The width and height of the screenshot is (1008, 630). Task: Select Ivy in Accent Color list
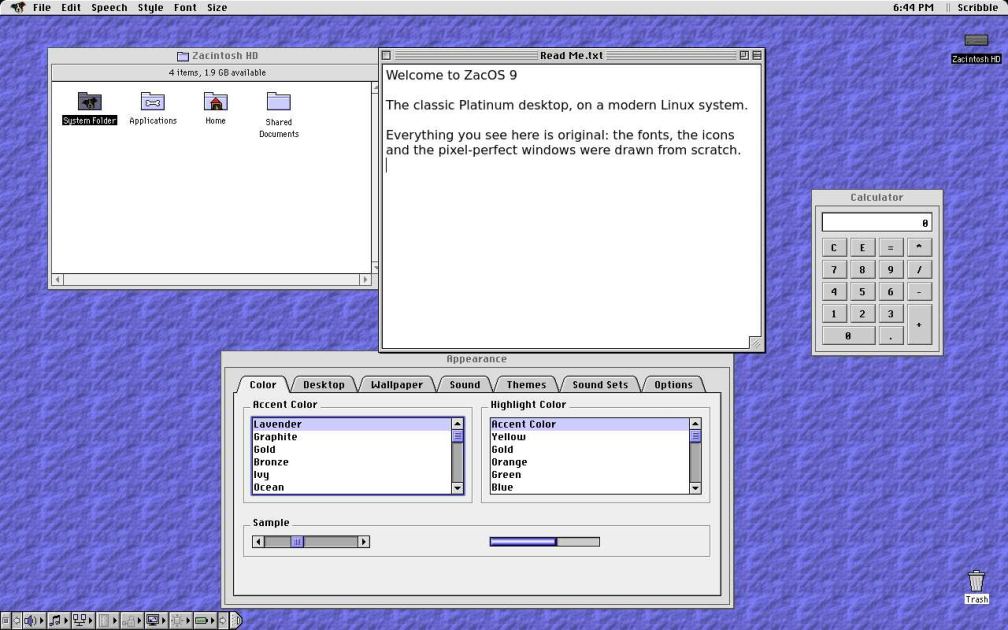tap(352, 474)
